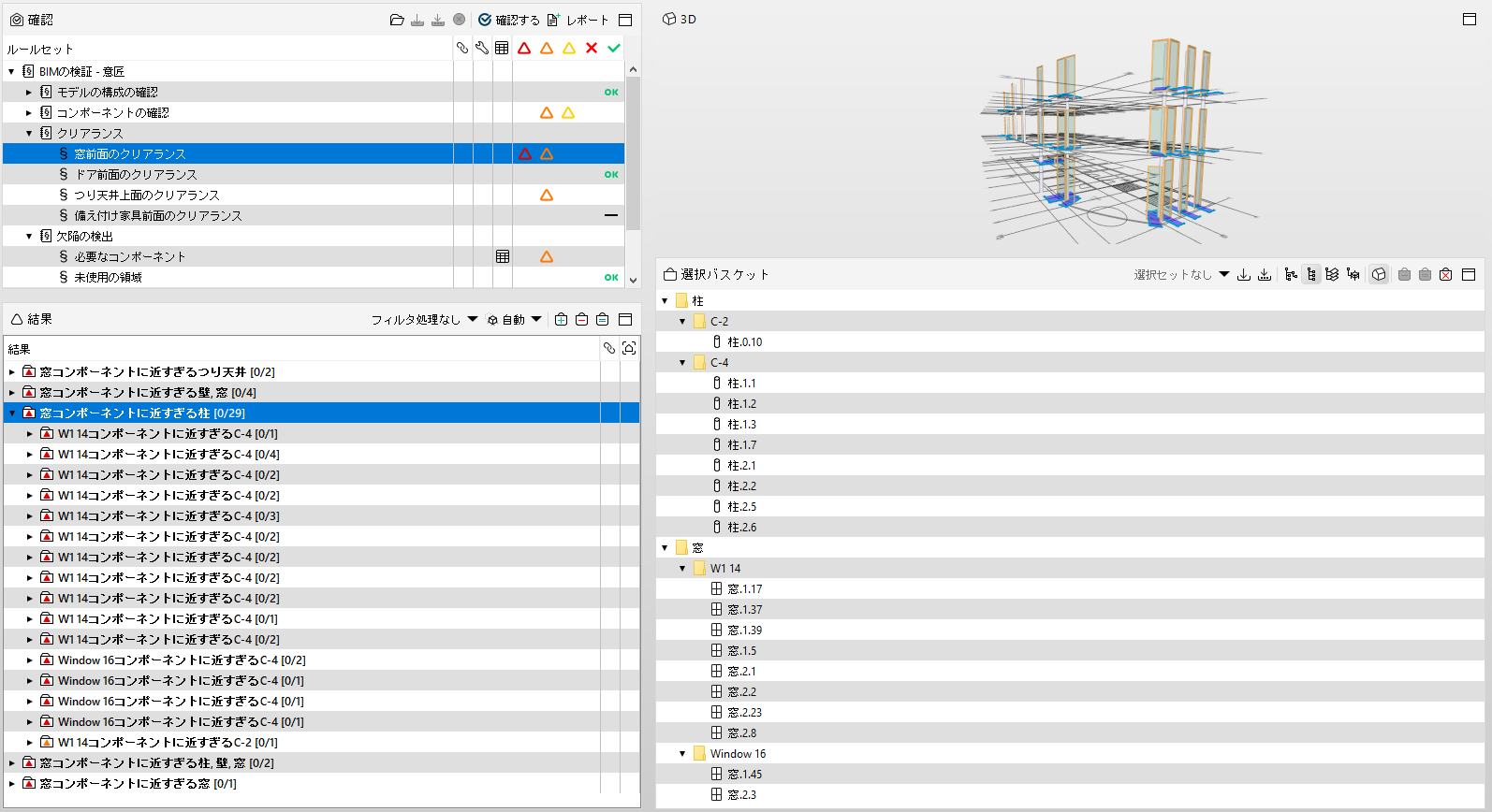Click the layered tree view icon in 選択バスケット toolbar

(x=1332, y=274)
